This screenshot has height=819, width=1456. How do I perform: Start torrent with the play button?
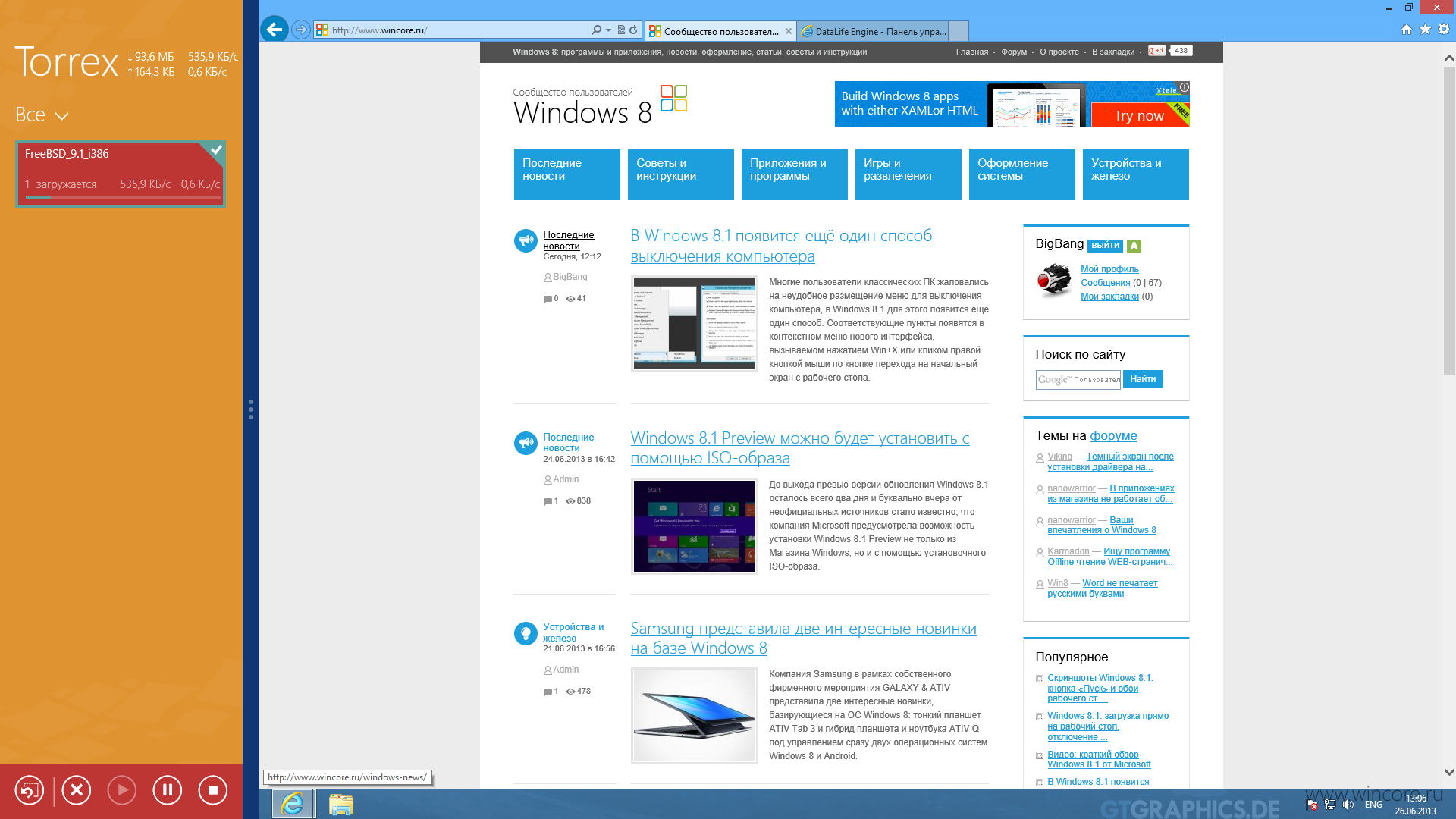[x=122, y=790]
